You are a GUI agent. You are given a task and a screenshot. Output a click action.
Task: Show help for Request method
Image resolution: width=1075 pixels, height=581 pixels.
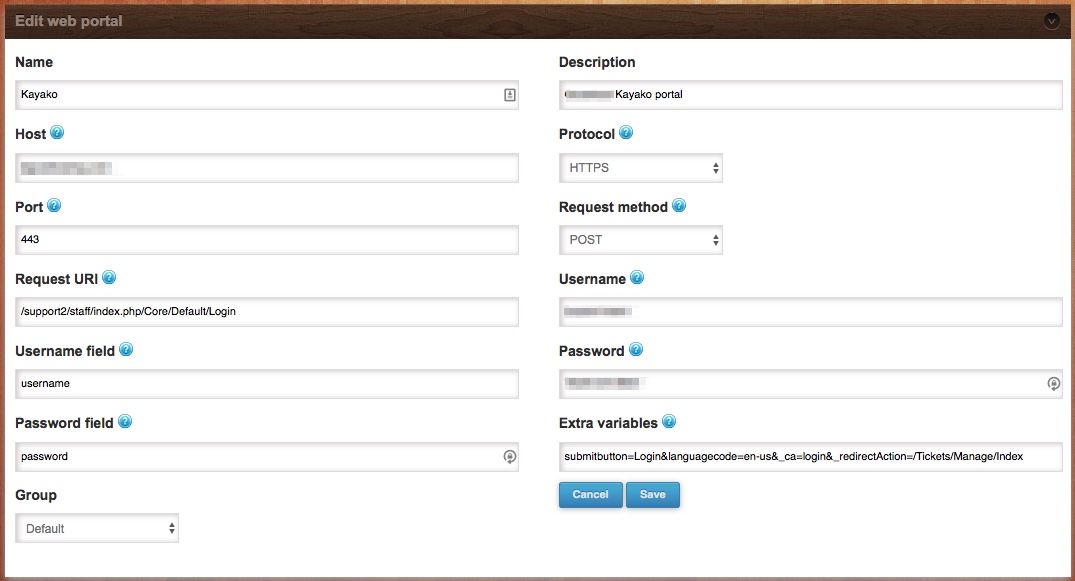coord(679,205)
